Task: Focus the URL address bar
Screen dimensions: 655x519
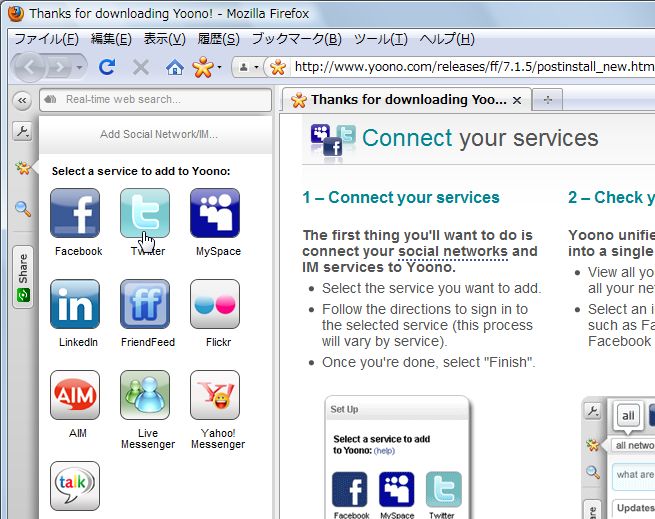Action: pos(474,67)
